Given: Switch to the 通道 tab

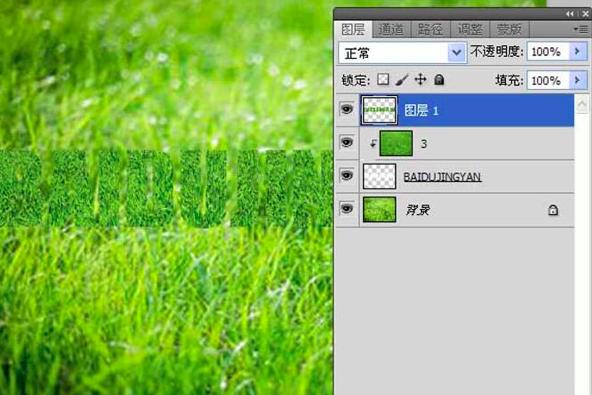Looking at the screenshot, I should (391, 29).
